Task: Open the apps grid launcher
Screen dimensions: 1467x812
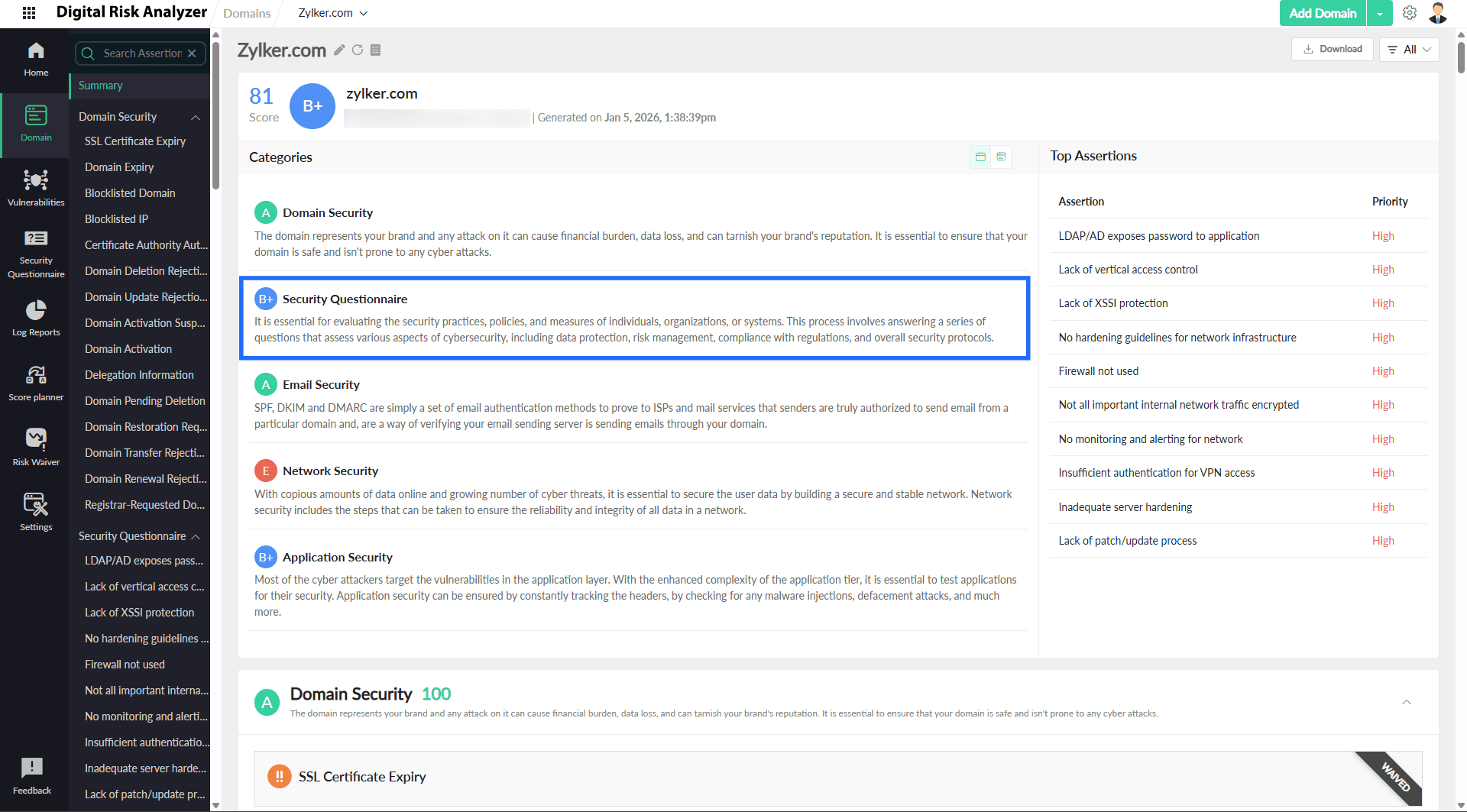Action: (29, 13)
